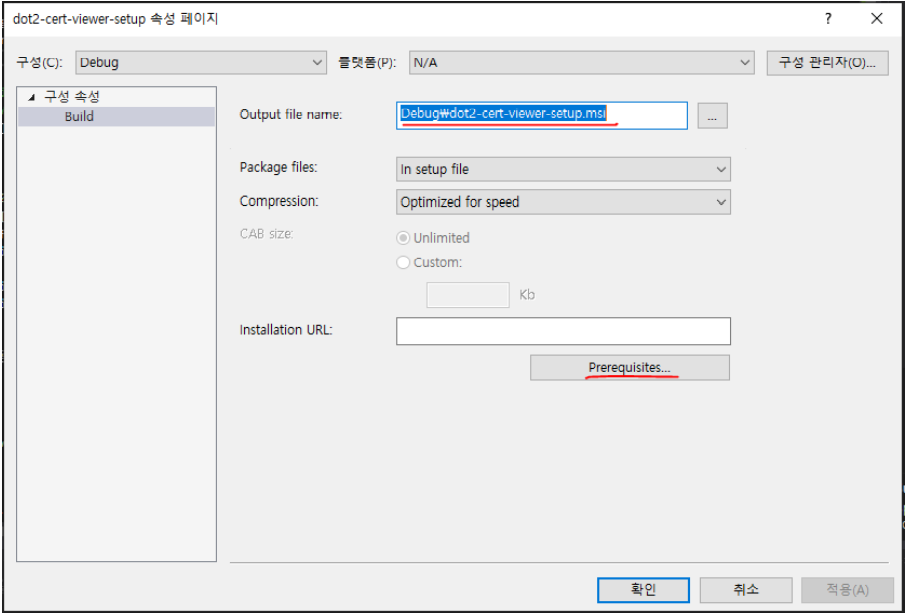
Task: Click the 취소 cancel button
Action: click(745, 590)
